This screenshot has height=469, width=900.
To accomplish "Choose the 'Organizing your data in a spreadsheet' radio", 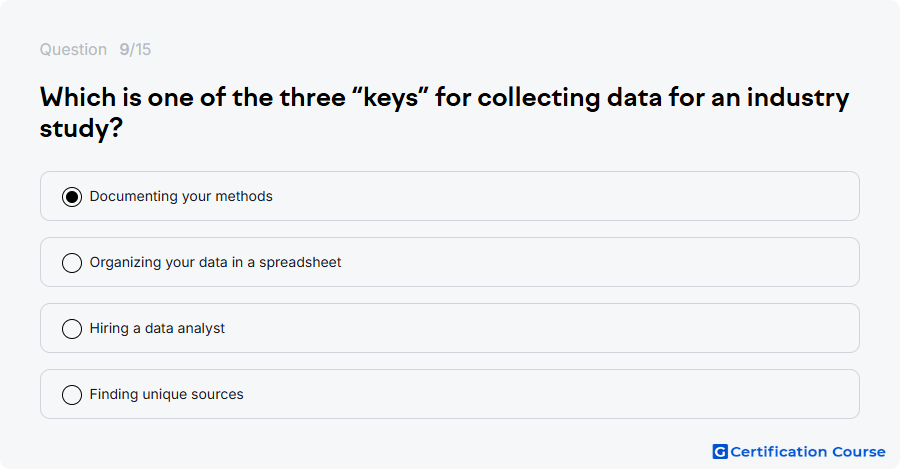I will tap(72, 263).
